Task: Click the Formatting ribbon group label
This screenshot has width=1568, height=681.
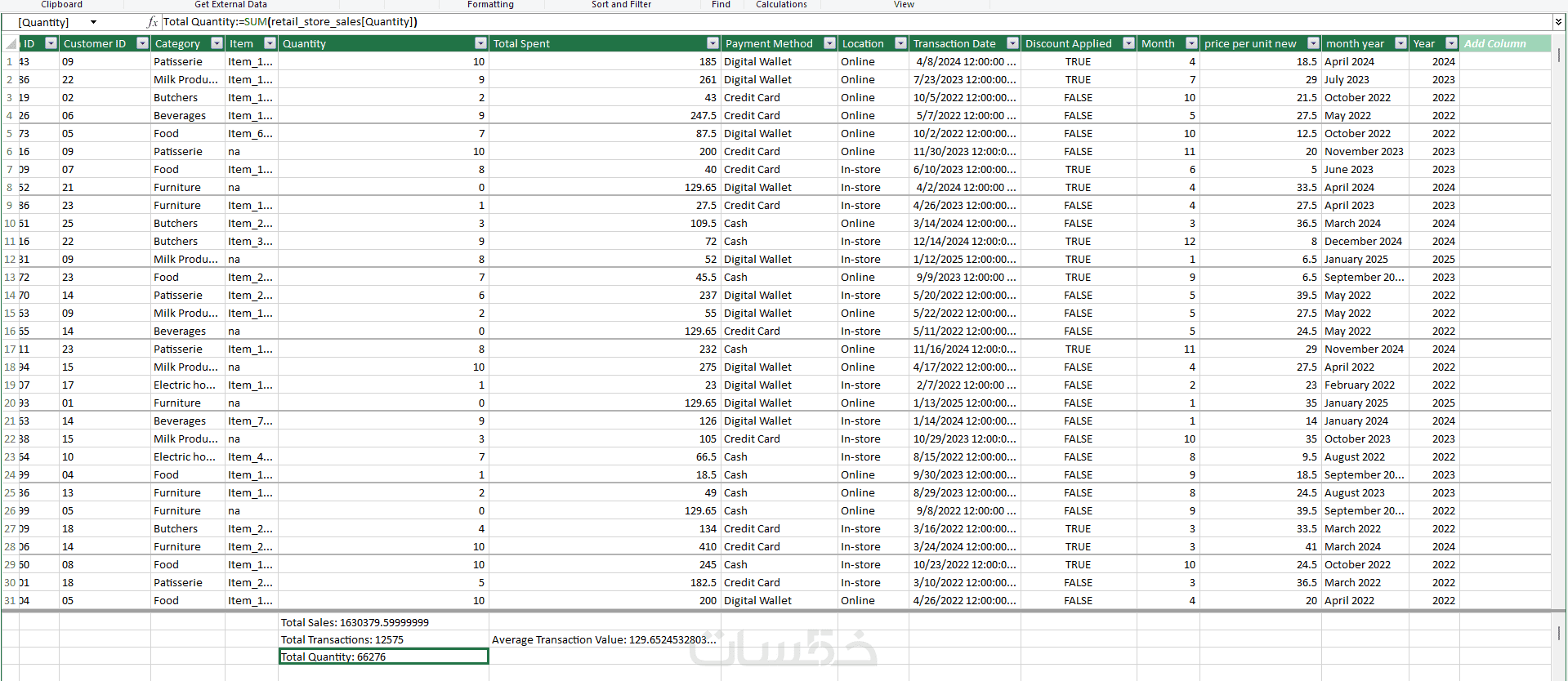Action: [x=490, y=4]
